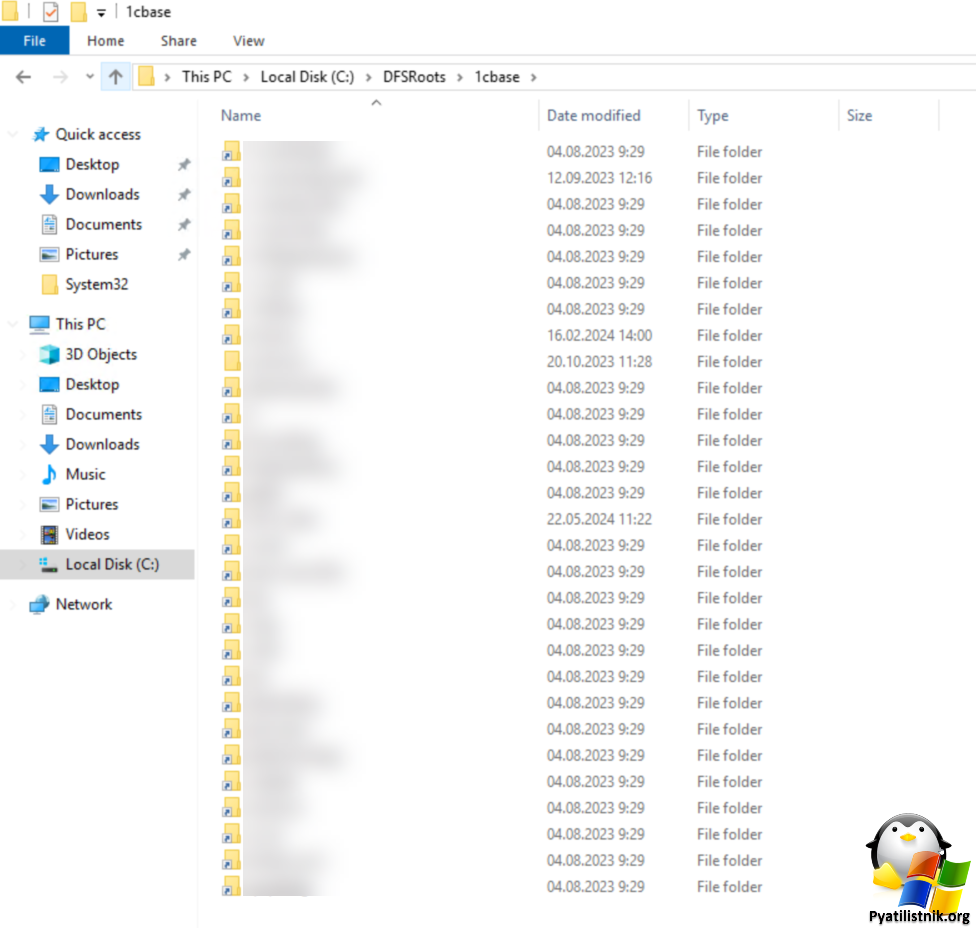Image resolution: width=976 pixels, height=928 pixels.
Task: Open 3D Objects under This PC
Action: [x=101, y=354]
